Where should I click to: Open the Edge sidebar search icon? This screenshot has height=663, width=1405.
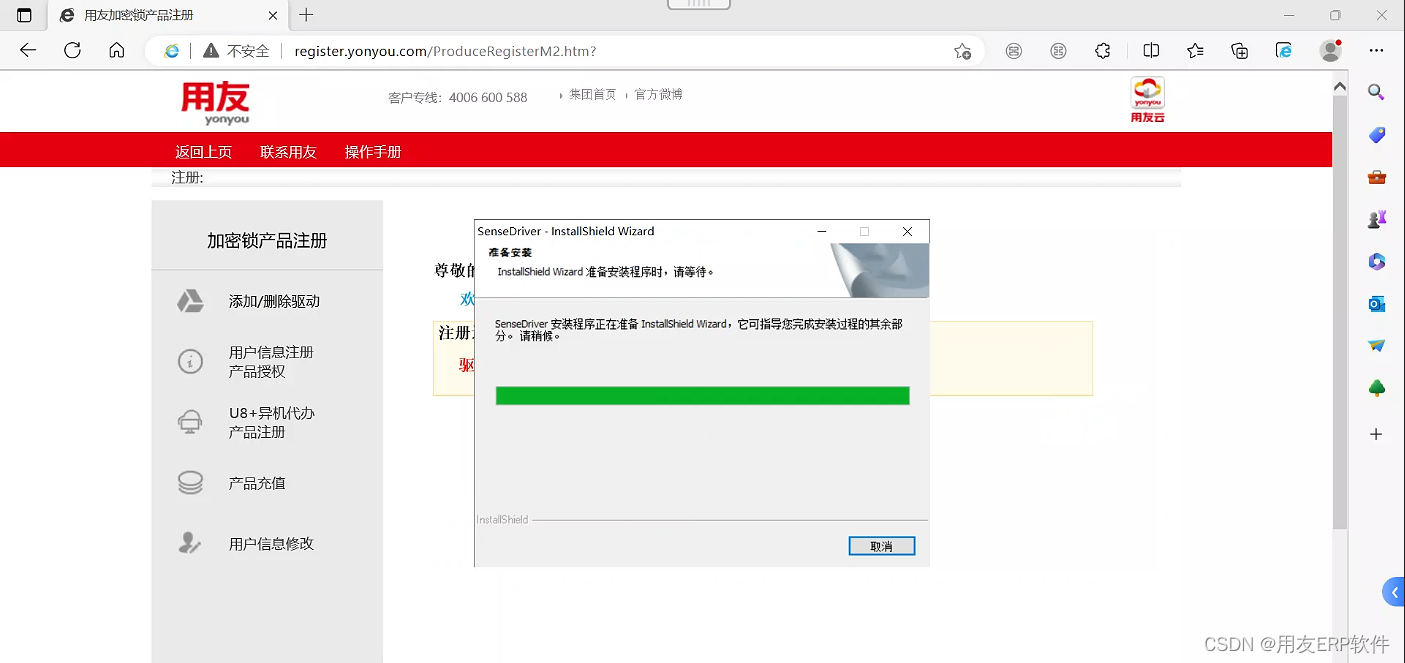tap(1377, 92)
